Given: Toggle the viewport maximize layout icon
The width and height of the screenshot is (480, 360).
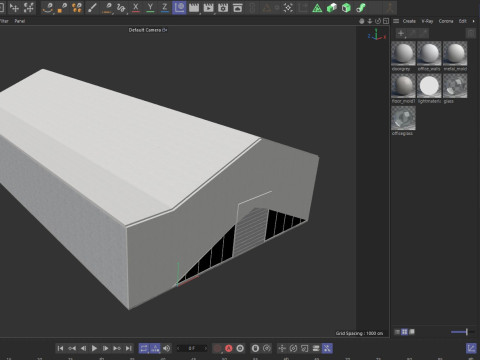Looking at the screenshot, I should tap(386, 21).
